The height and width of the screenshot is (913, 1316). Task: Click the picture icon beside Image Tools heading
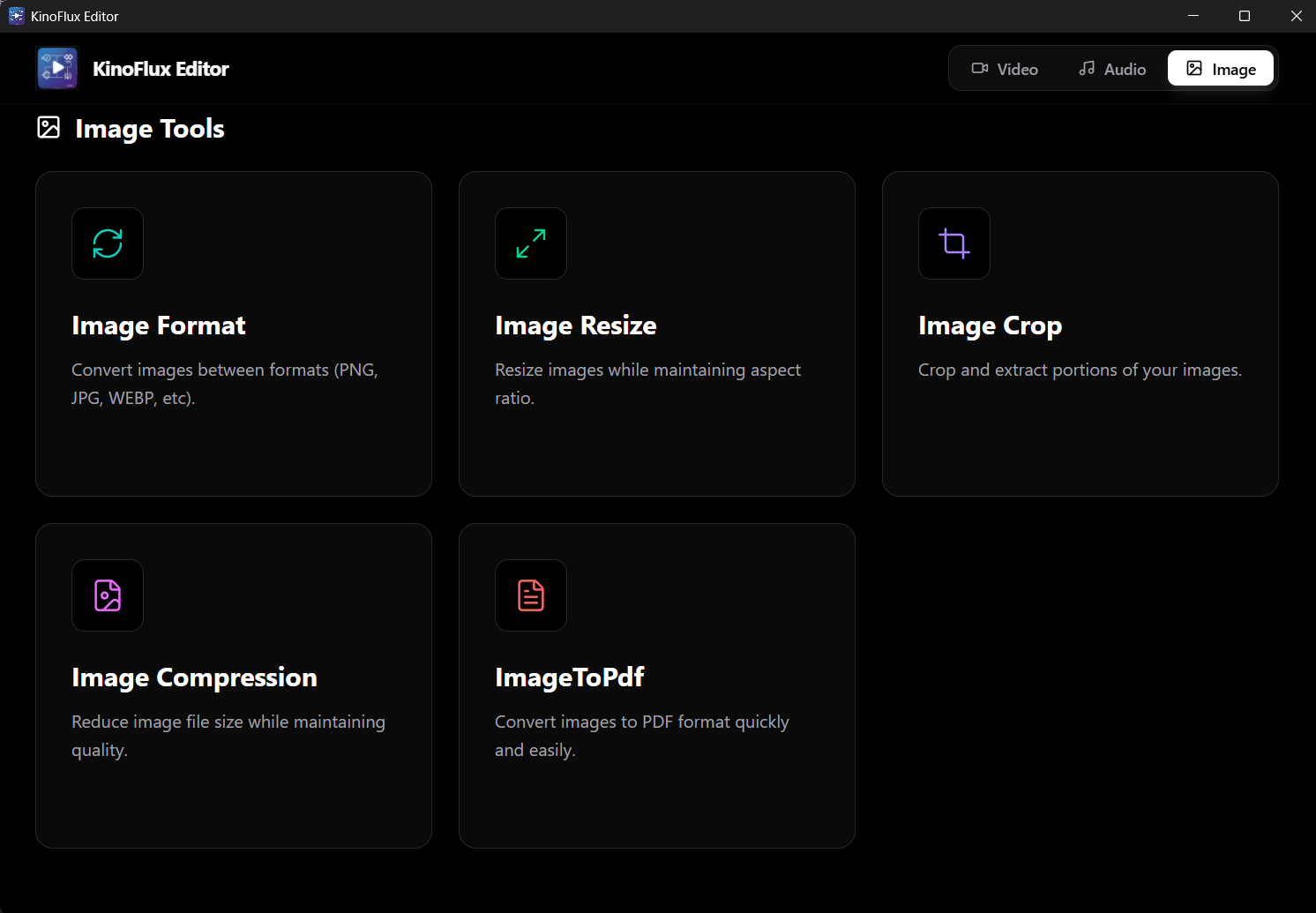49,128
